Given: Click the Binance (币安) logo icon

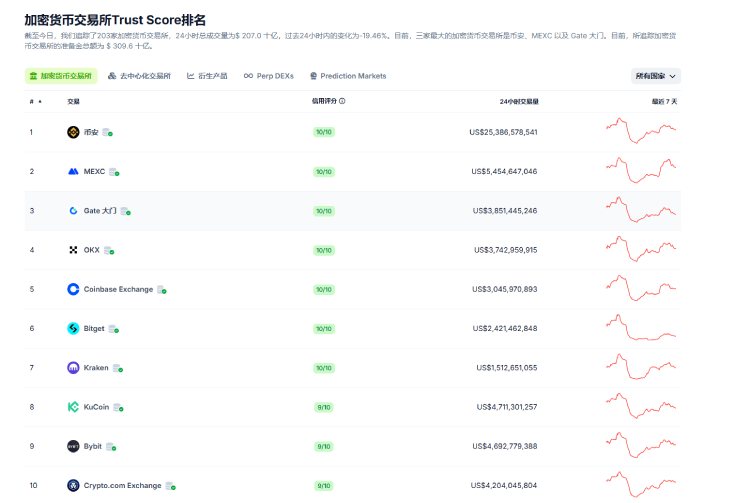Looking at the screenshot, I should [73, 132].
